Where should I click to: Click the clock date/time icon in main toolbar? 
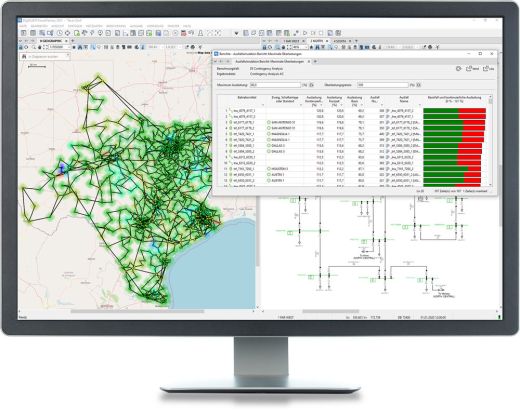[60, 33]
